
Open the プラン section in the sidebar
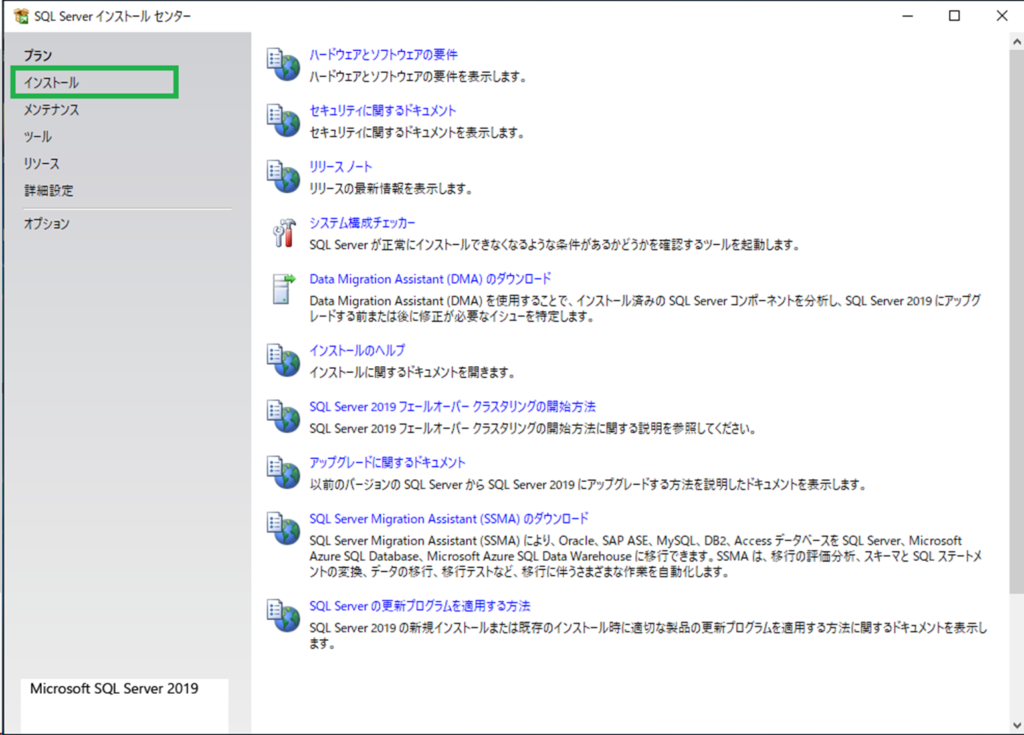(38, 56)
